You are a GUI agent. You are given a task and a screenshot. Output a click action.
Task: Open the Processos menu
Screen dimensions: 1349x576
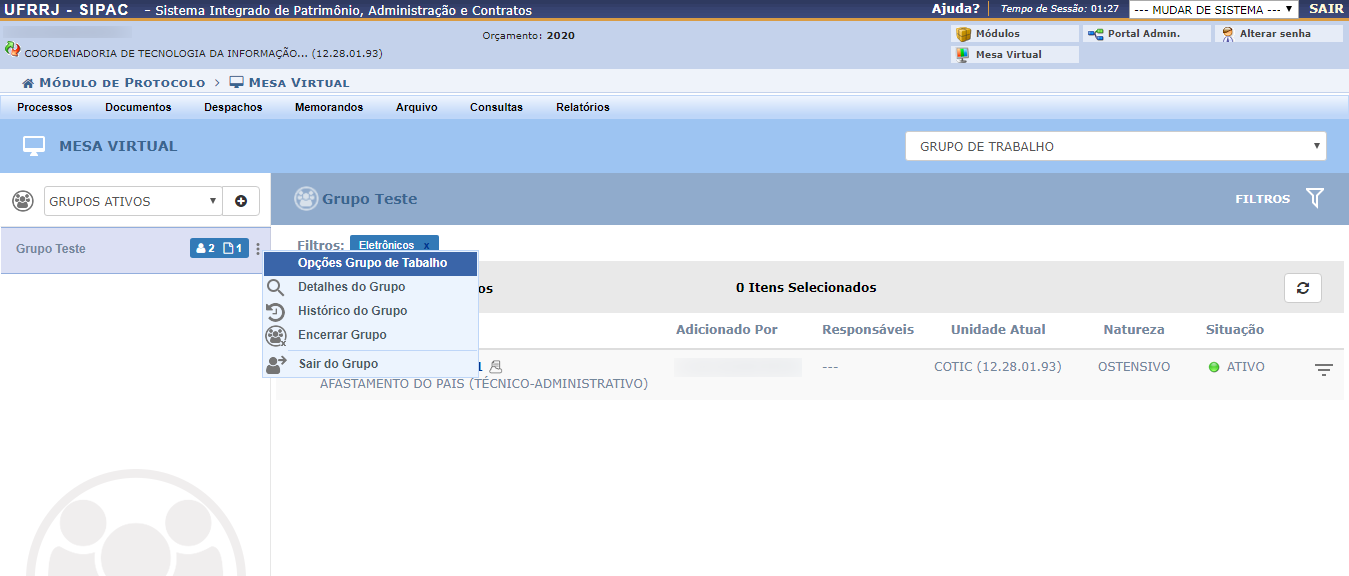pyautogui.click(x=45, y=107)
